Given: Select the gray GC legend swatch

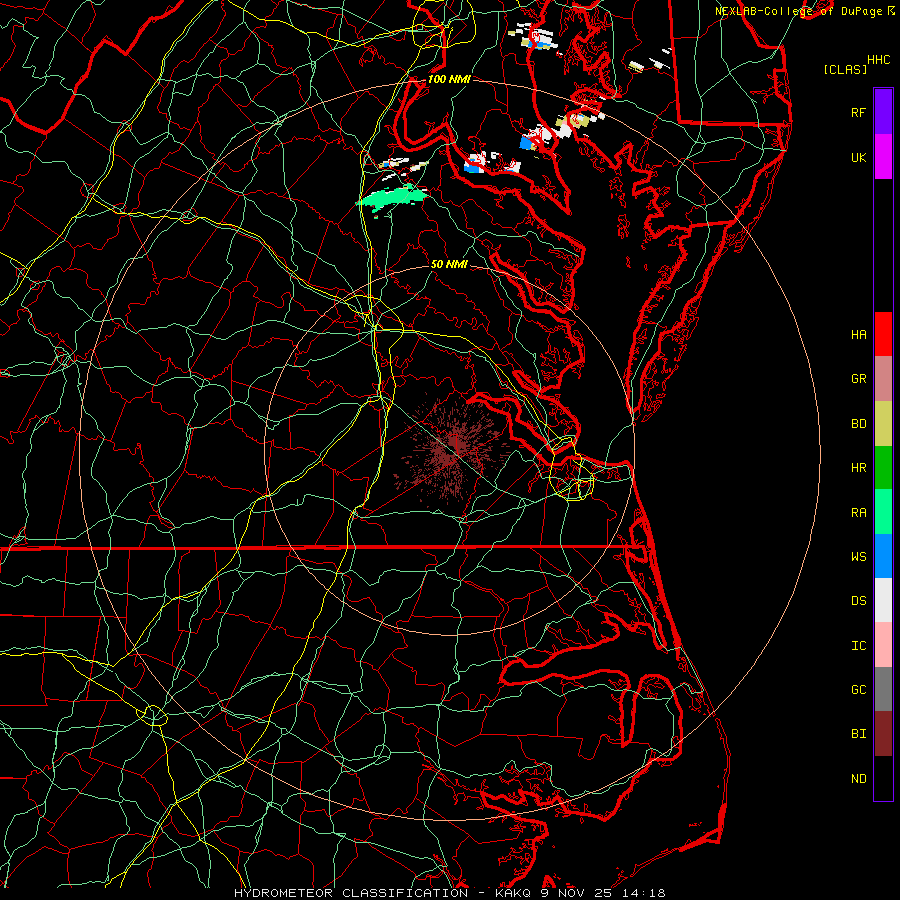Looking at the screenshot, I should point(883,689).
